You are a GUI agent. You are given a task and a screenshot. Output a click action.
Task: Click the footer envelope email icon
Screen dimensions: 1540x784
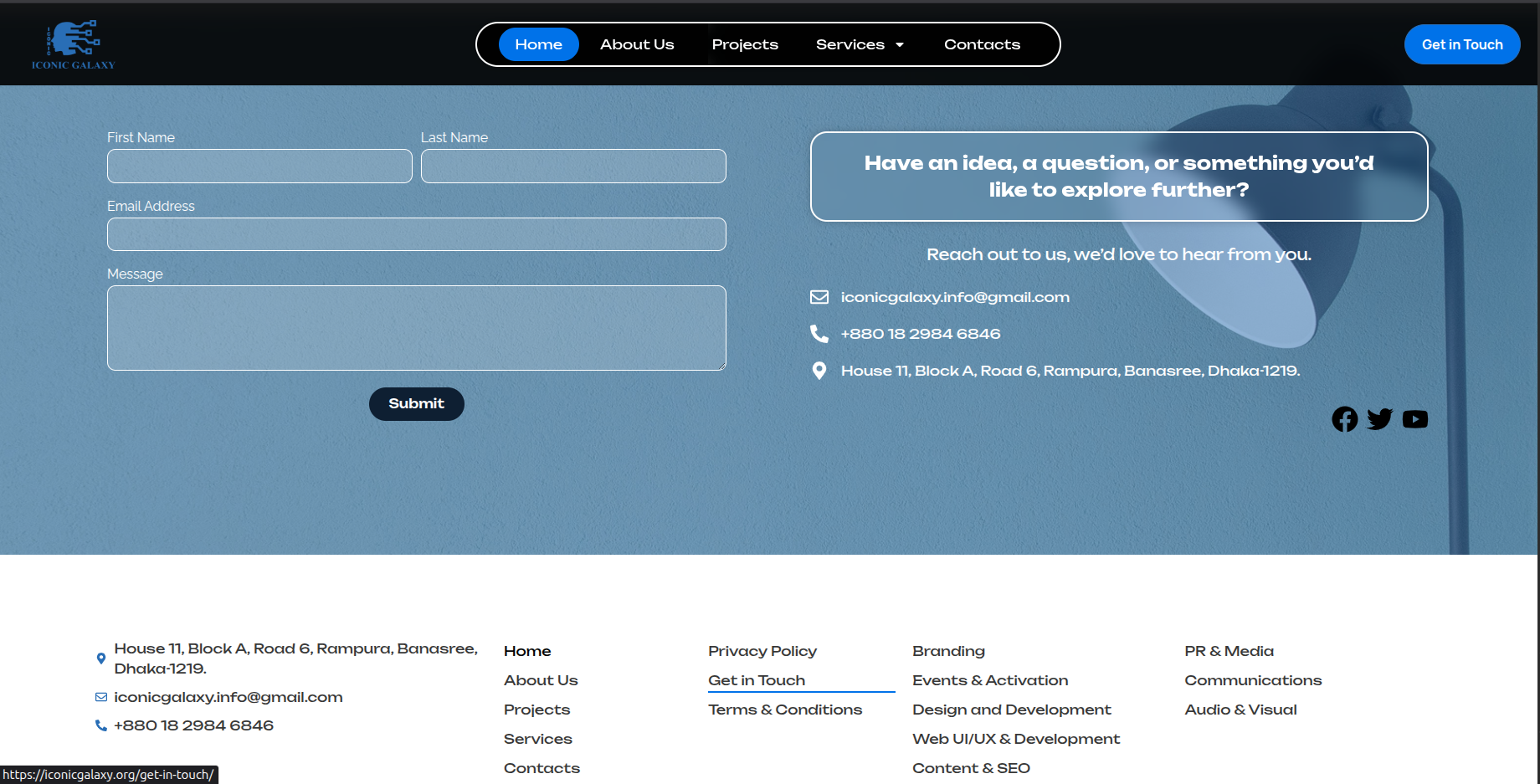point(101,697)
